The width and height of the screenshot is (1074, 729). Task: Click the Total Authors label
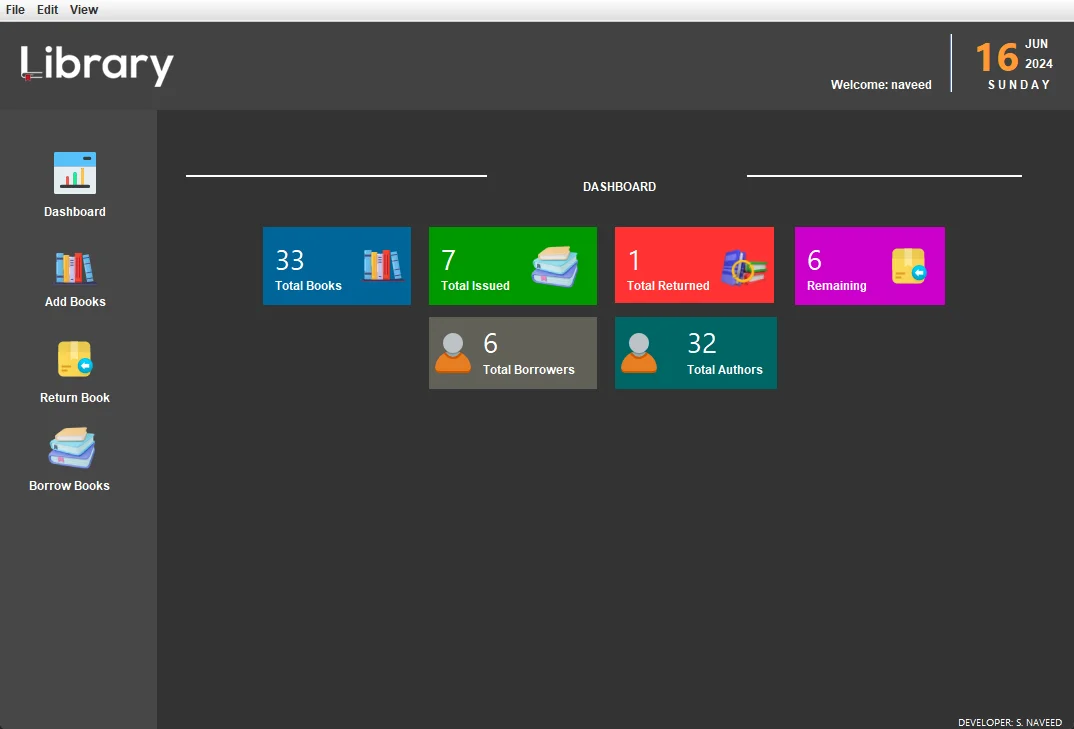tap(725, 369)
